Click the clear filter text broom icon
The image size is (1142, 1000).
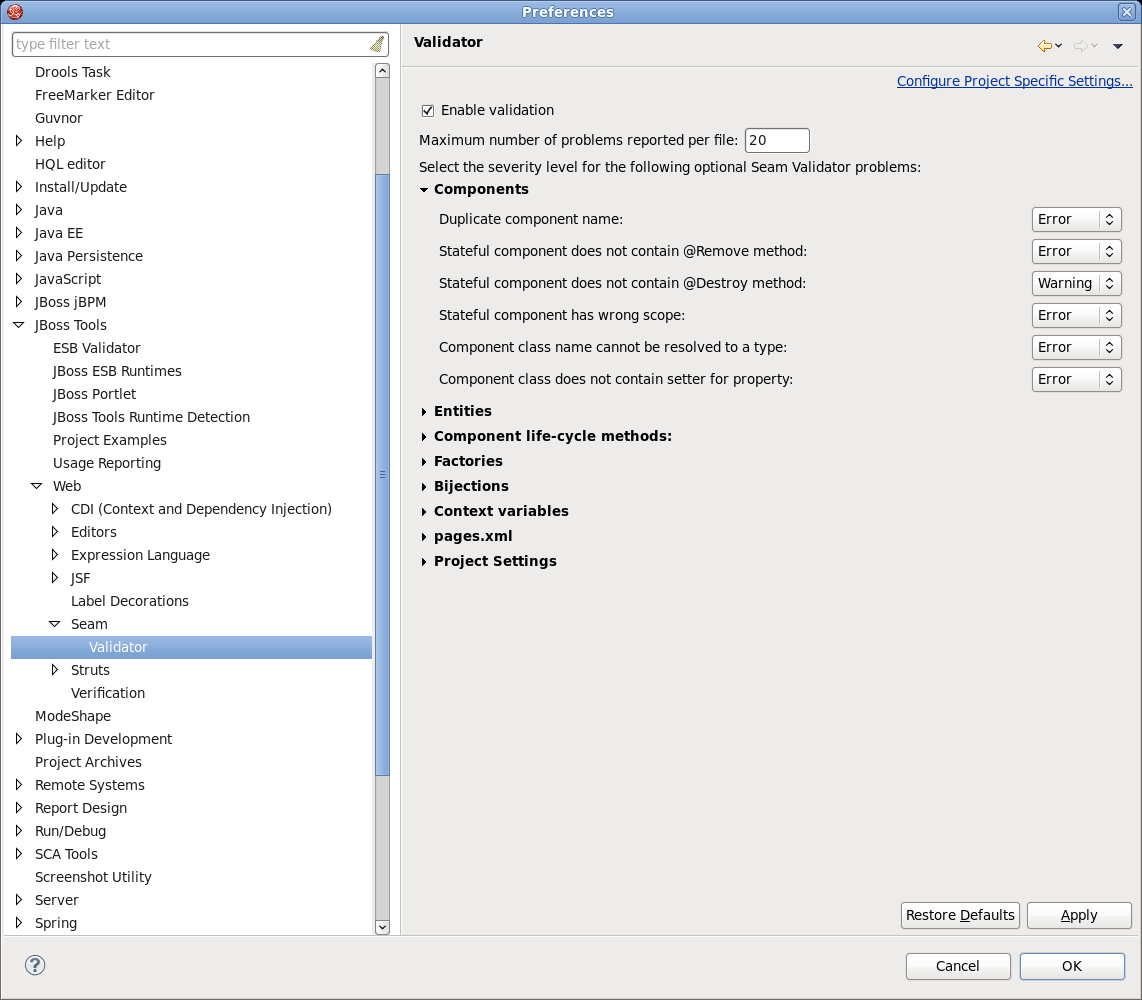(376, 44)
